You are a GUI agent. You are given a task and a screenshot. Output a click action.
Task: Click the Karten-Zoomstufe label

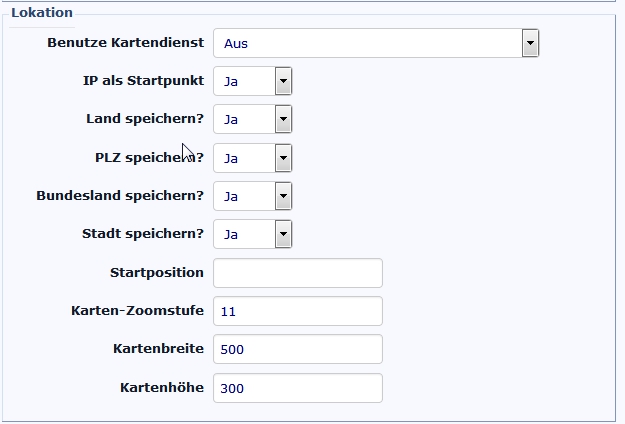click(x=138, y=310)
